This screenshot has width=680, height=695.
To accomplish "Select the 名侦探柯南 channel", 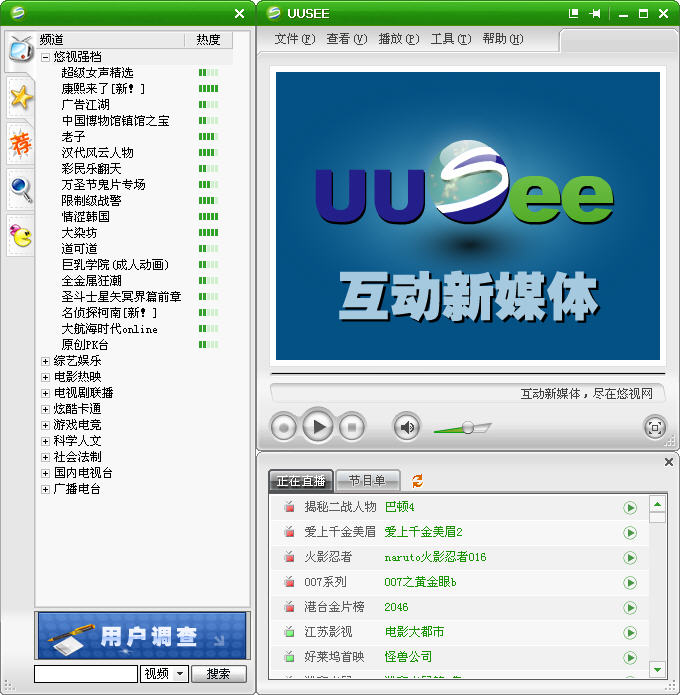I will coord(109,313).
